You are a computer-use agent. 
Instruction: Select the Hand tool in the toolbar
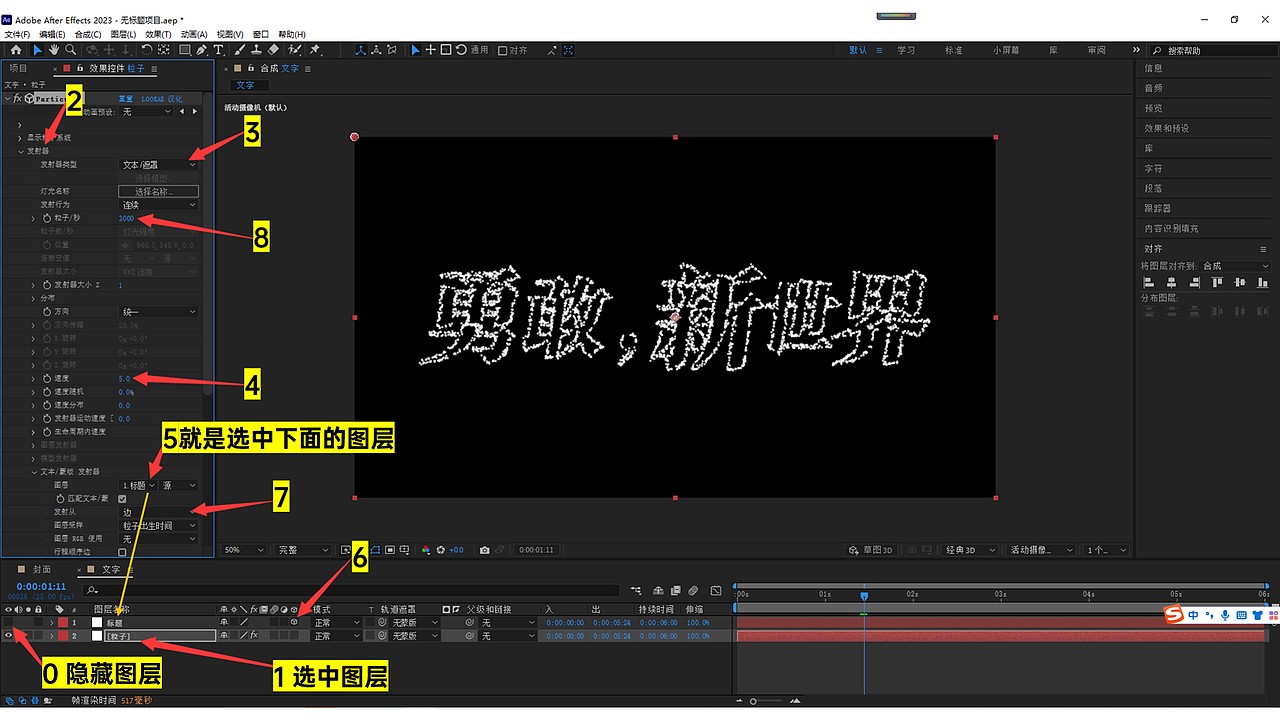[52, 49]
